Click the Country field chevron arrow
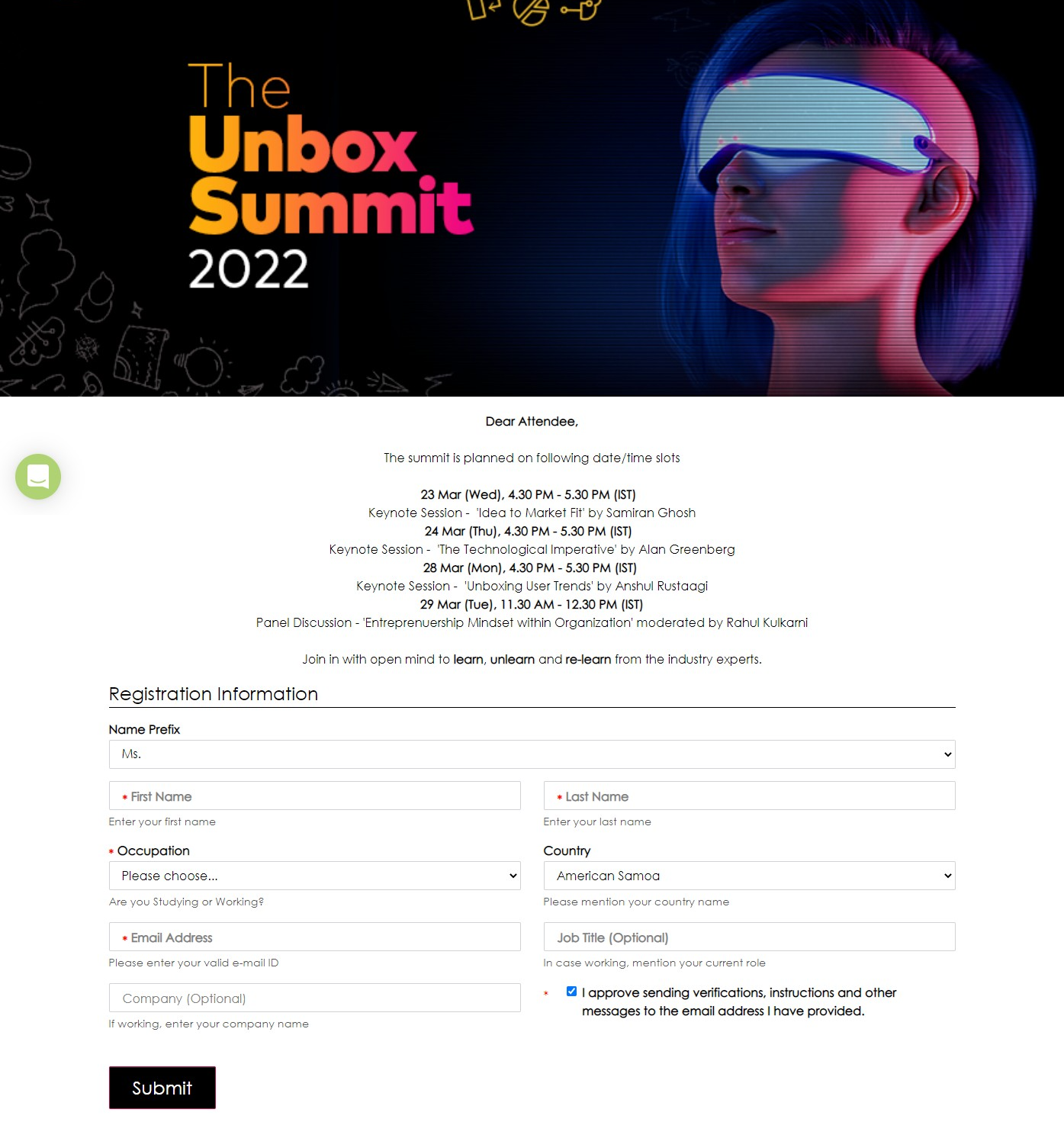 [x=947, y=876]
